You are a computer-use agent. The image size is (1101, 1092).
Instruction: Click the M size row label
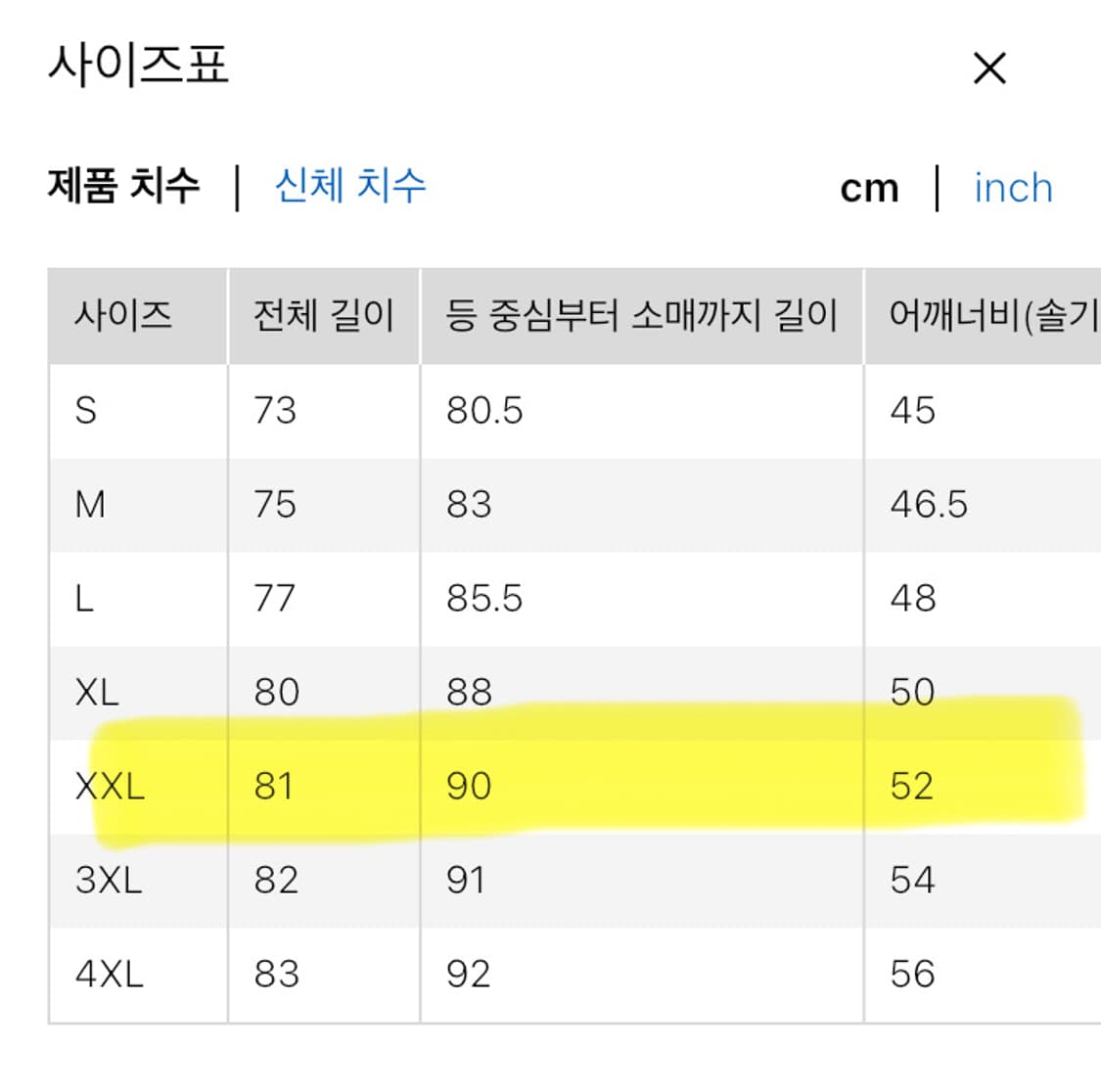click(91, 504)
